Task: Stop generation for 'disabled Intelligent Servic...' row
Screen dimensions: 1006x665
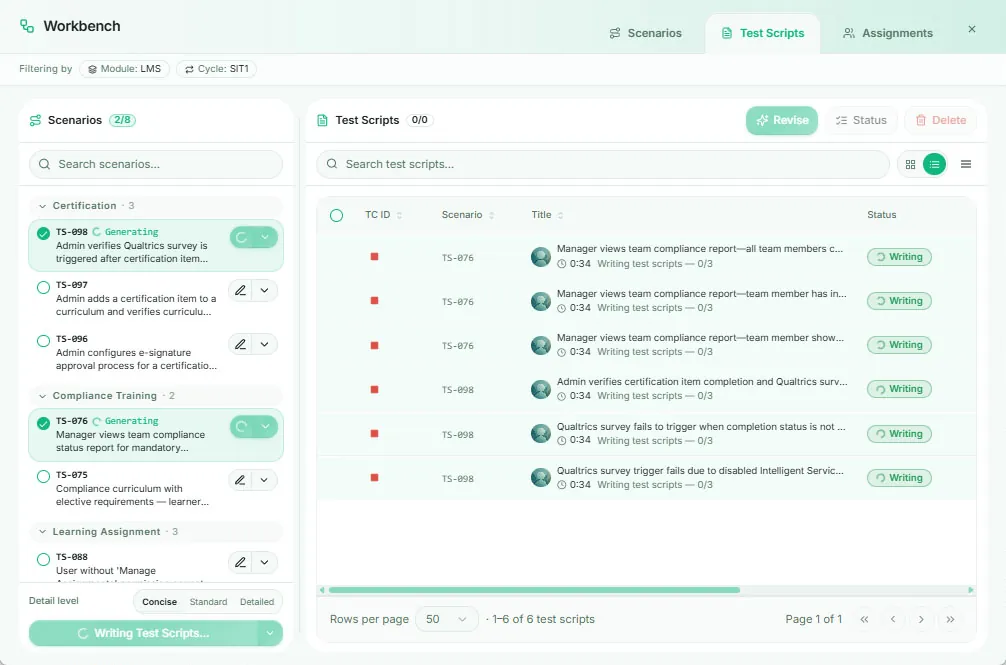Action: pos(374,478)
